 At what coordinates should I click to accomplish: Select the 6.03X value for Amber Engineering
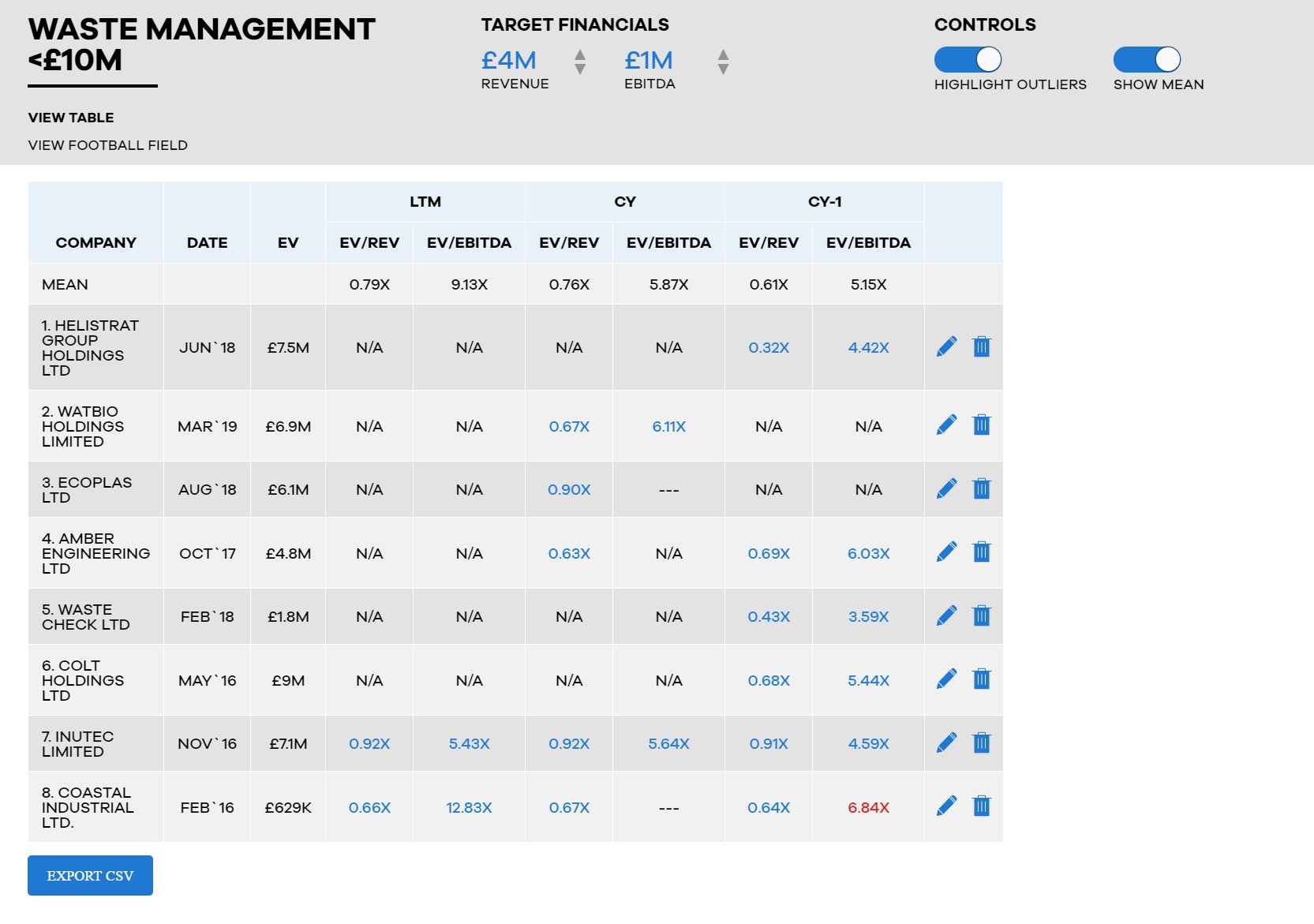pos(869,553)
